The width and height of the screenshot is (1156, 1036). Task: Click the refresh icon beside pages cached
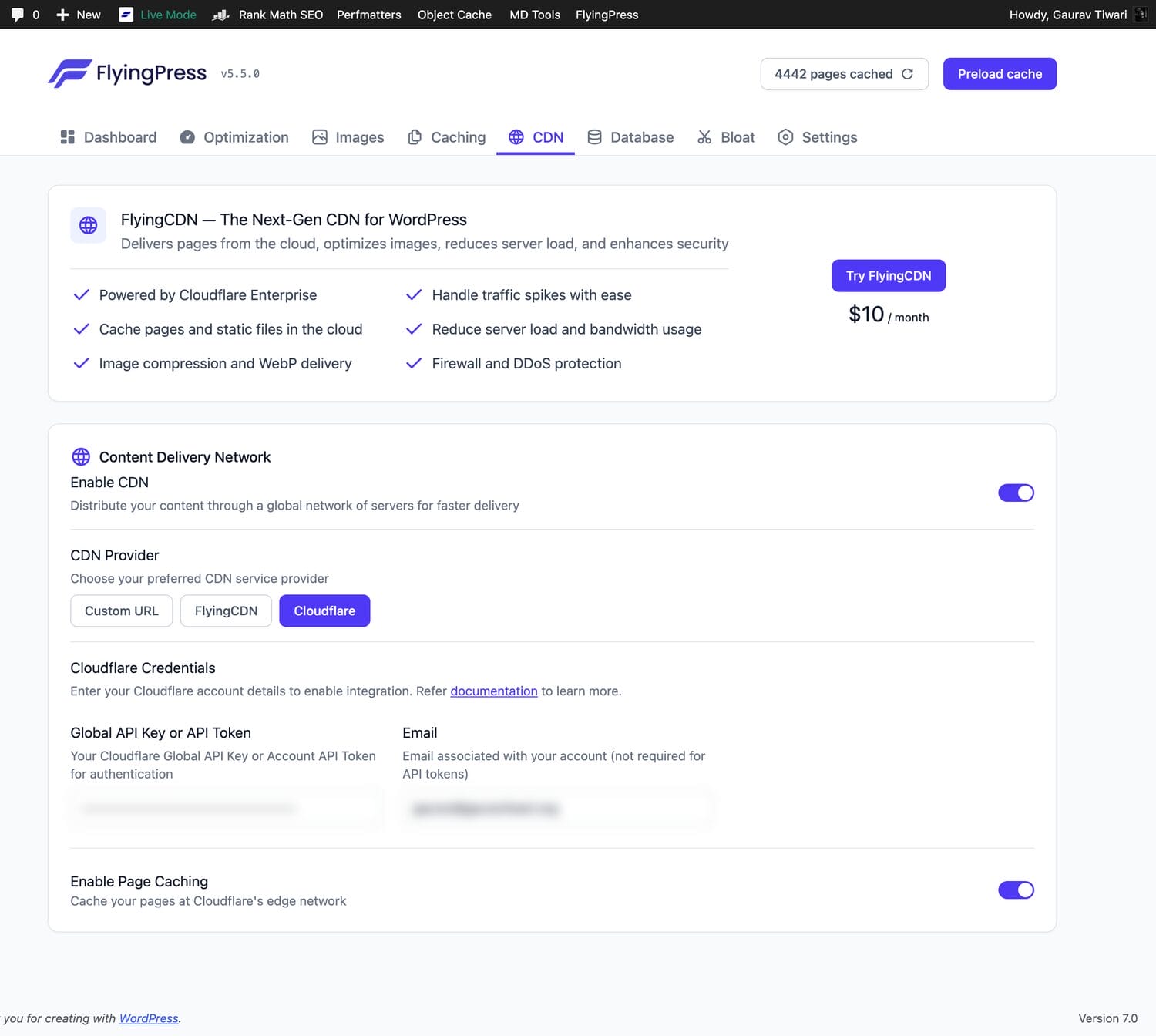[908, 74]
